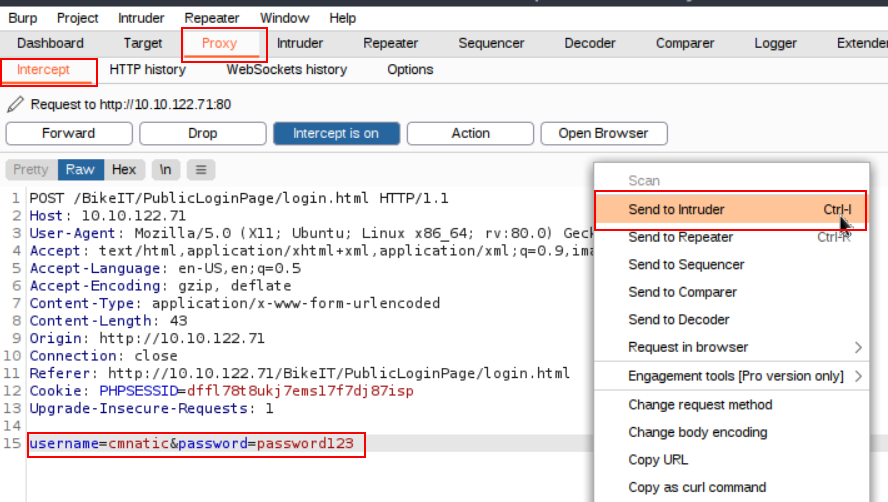The width and height of the screenshot is (888, 502).
Task: Select Change body encoding
Action: click(x=731, y=432)
